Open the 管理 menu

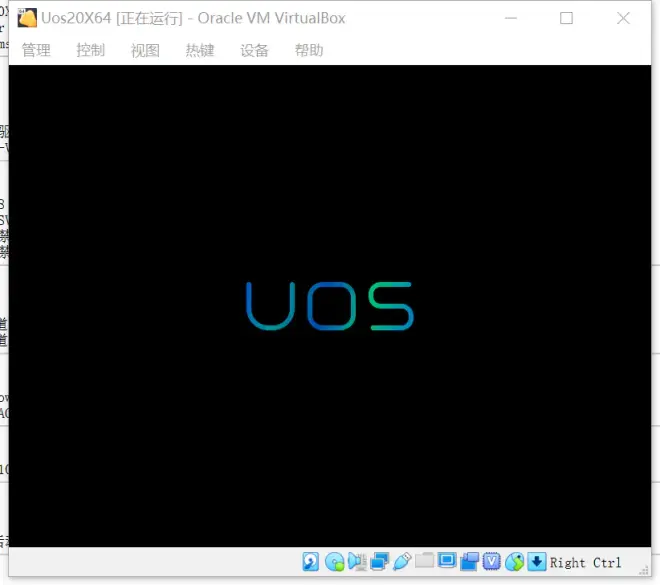point(36,51)
